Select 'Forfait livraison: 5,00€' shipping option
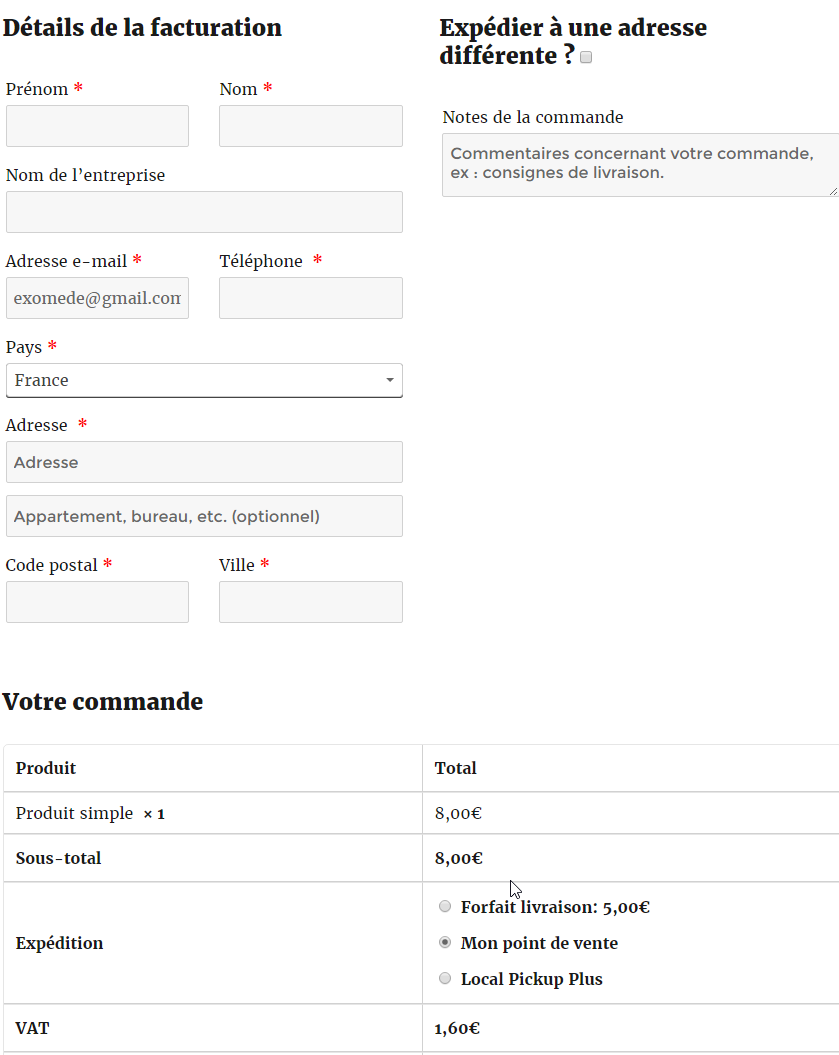 [445, 906]
